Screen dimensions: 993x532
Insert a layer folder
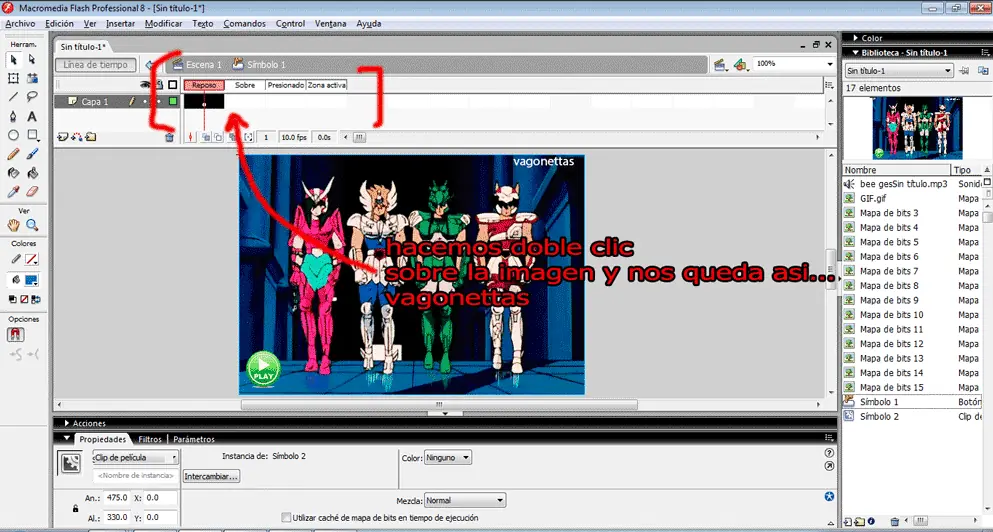pyautogui.click(x=91, y=137)
